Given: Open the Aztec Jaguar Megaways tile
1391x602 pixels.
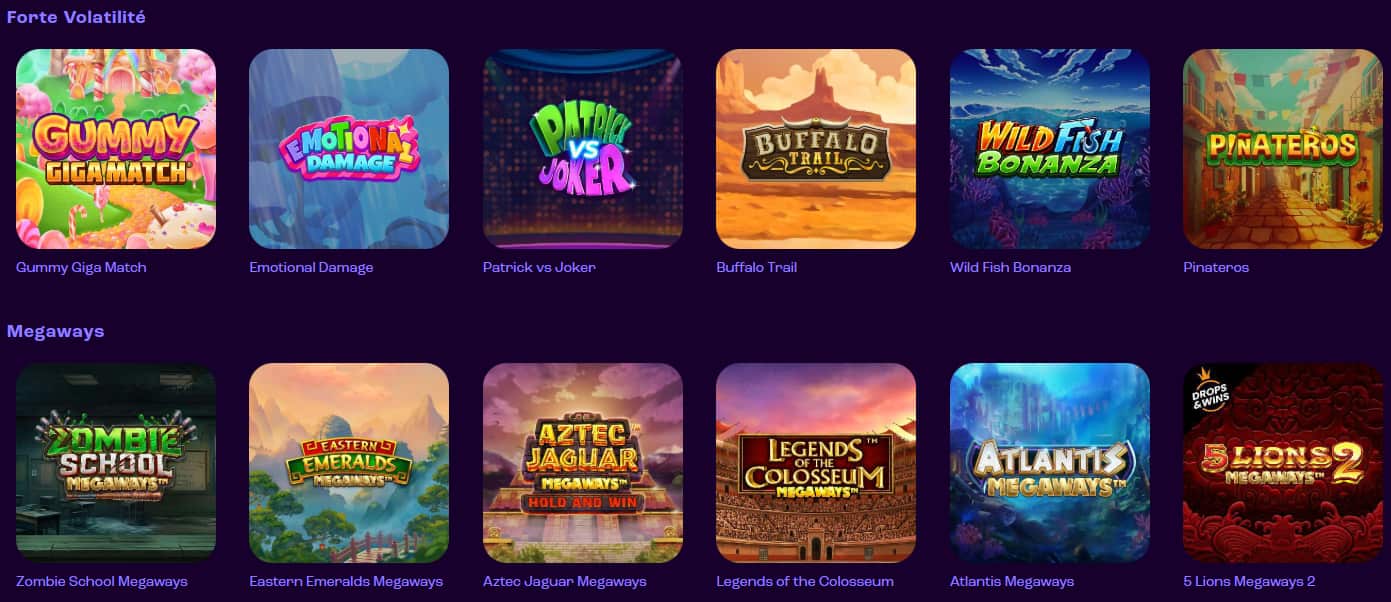Looking at the screenshot, I should click(583, 463).
